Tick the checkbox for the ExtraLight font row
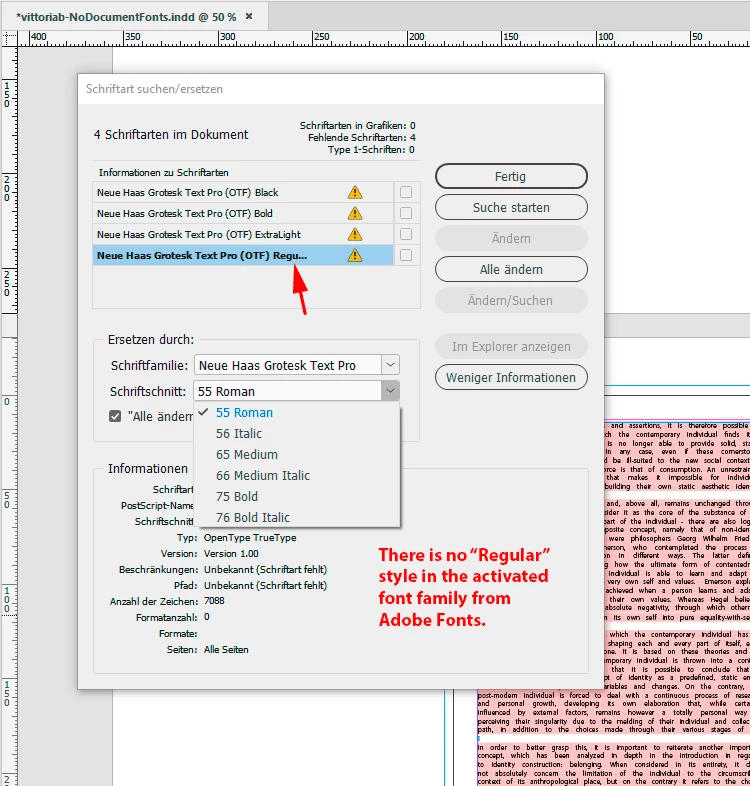Screen dimensions: 750x786 click(x=406, y=234)
